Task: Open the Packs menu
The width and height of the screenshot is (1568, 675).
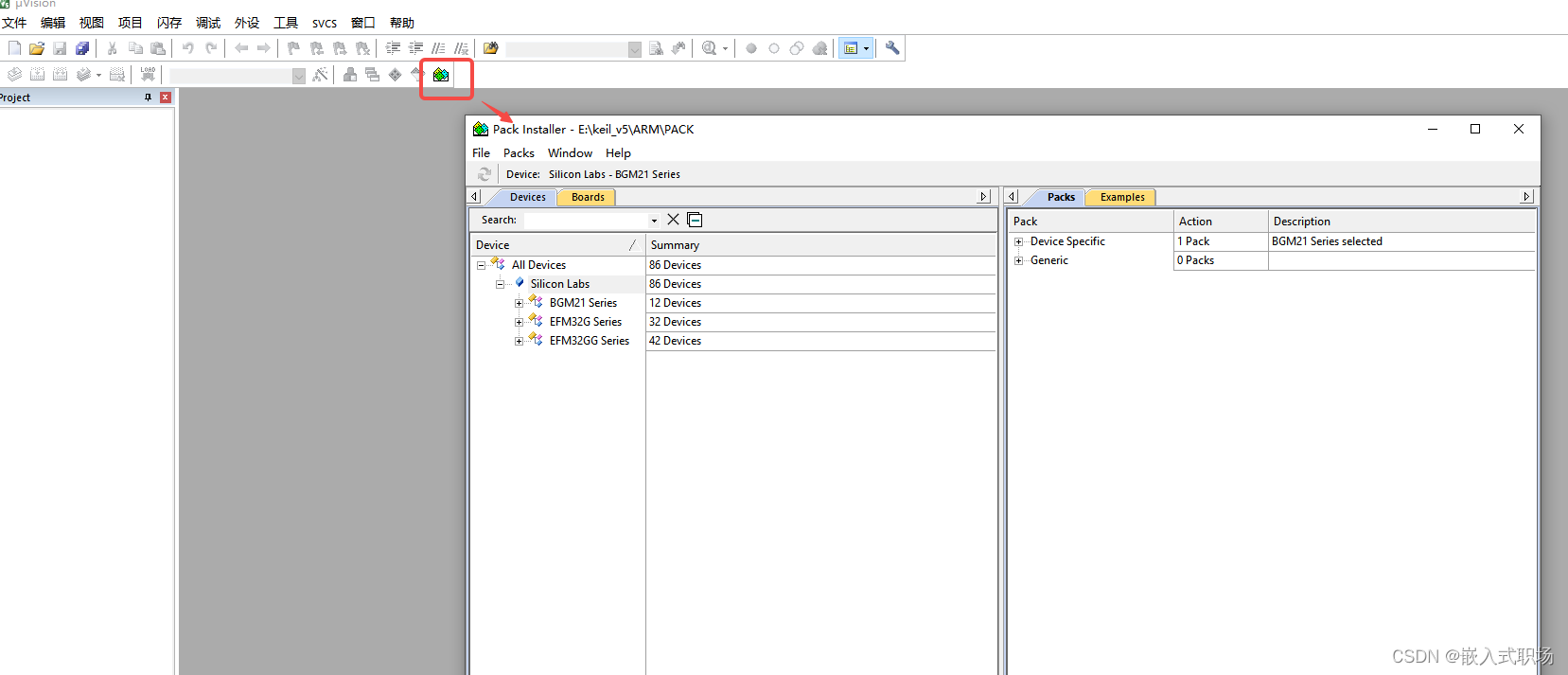Action: 519,152
